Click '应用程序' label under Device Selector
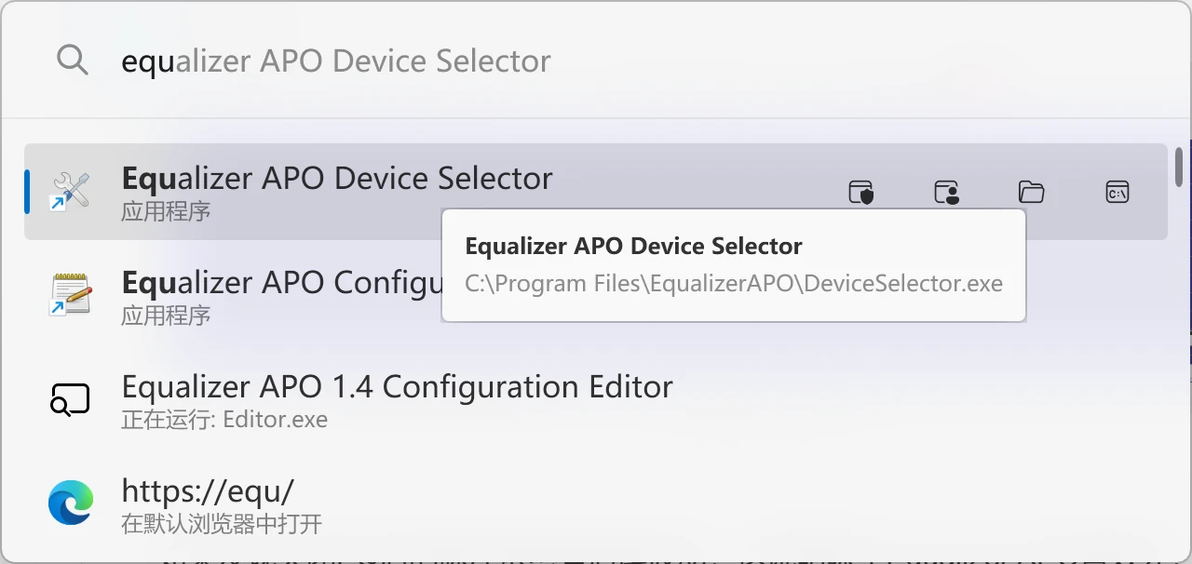This screenshot has width=1192, height=564. click(x=166, y=212)
